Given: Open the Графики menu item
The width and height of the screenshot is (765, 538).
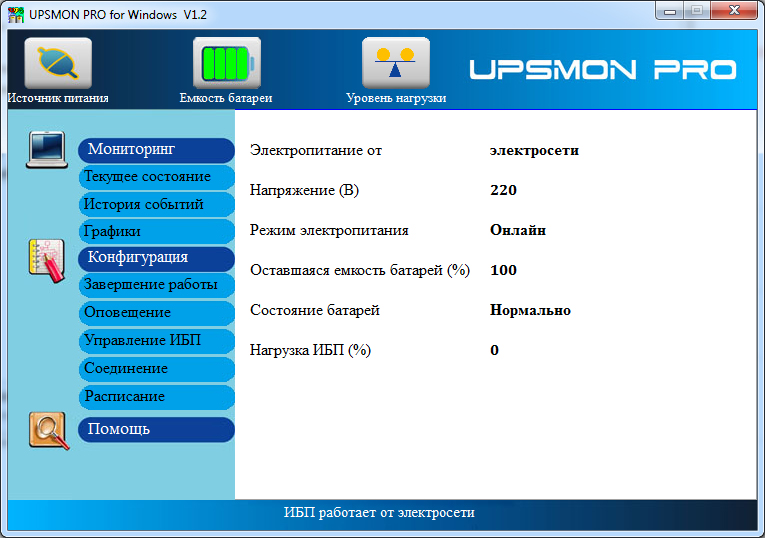Looking at the screenshot, I should pos(156,232).
